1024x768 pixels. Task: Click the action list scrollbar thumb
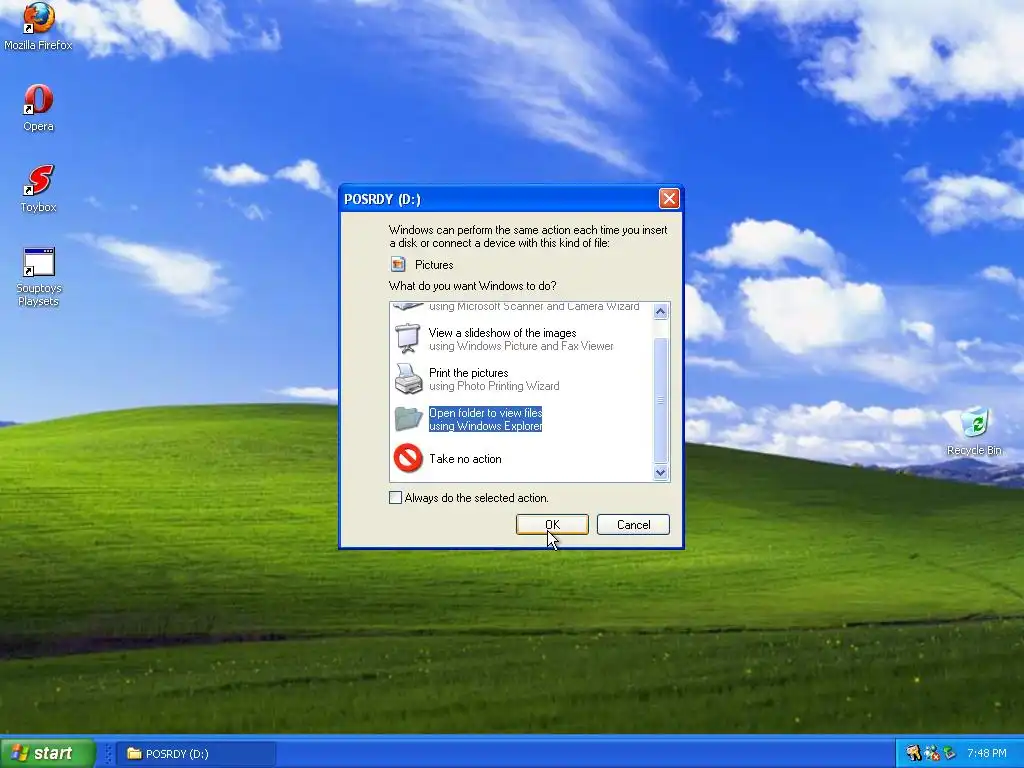[661, 400]
